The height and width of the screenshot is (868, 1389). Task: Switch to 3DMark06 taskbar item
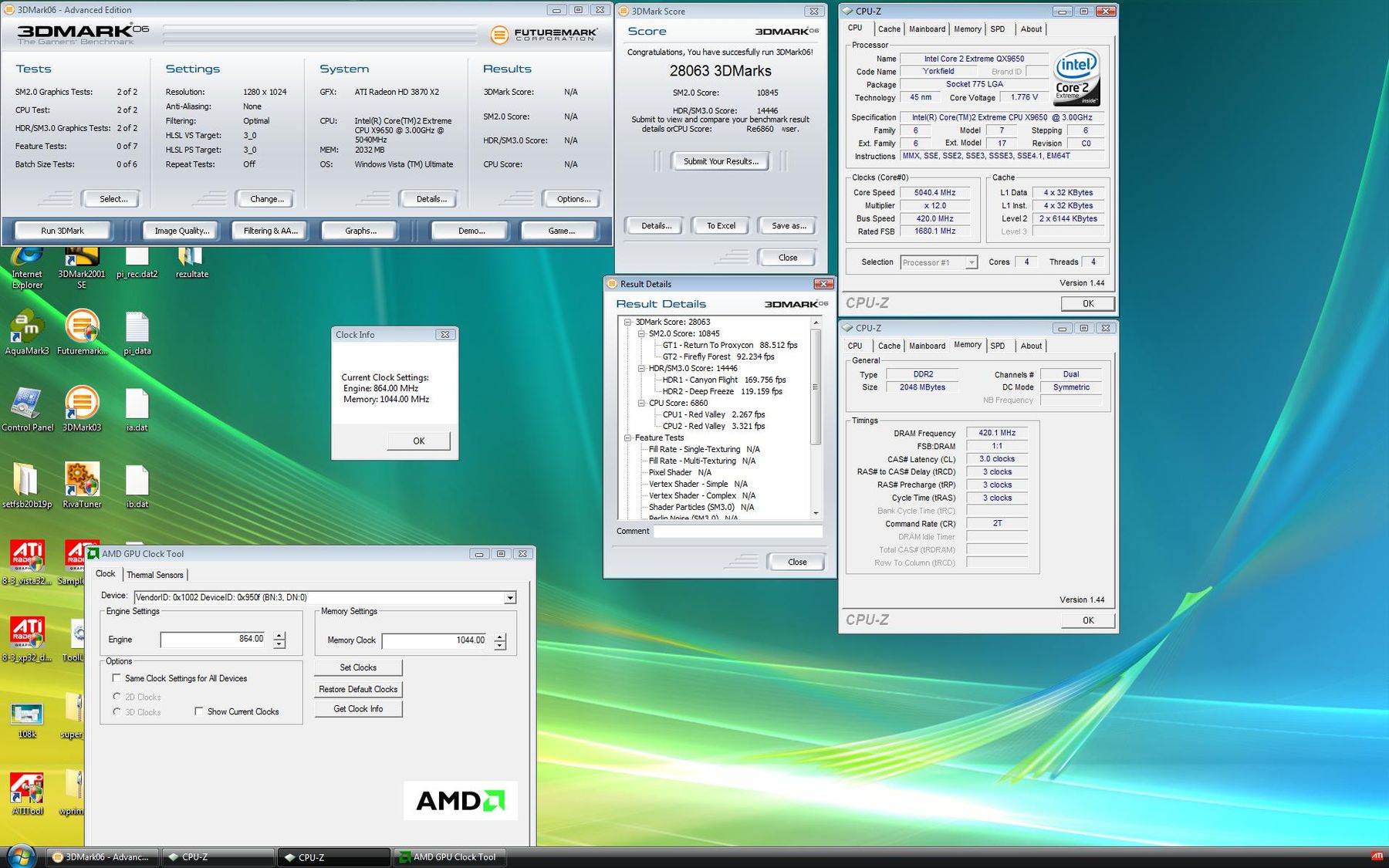coord(103,856)
